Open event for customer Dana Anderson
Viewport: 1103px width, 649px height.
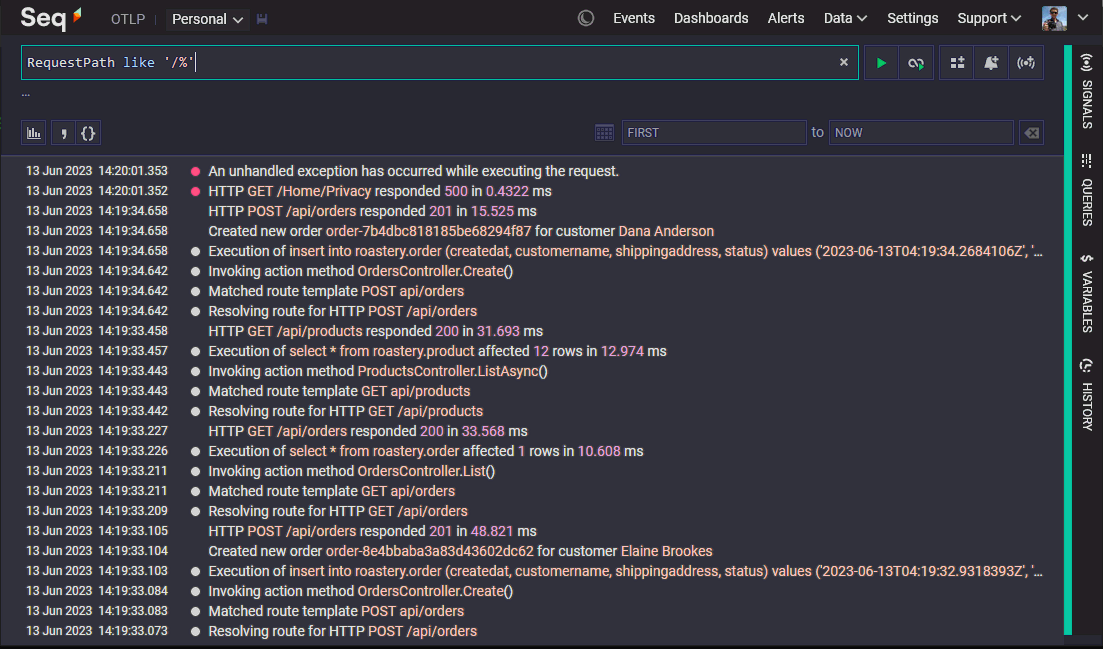(461, 231)
